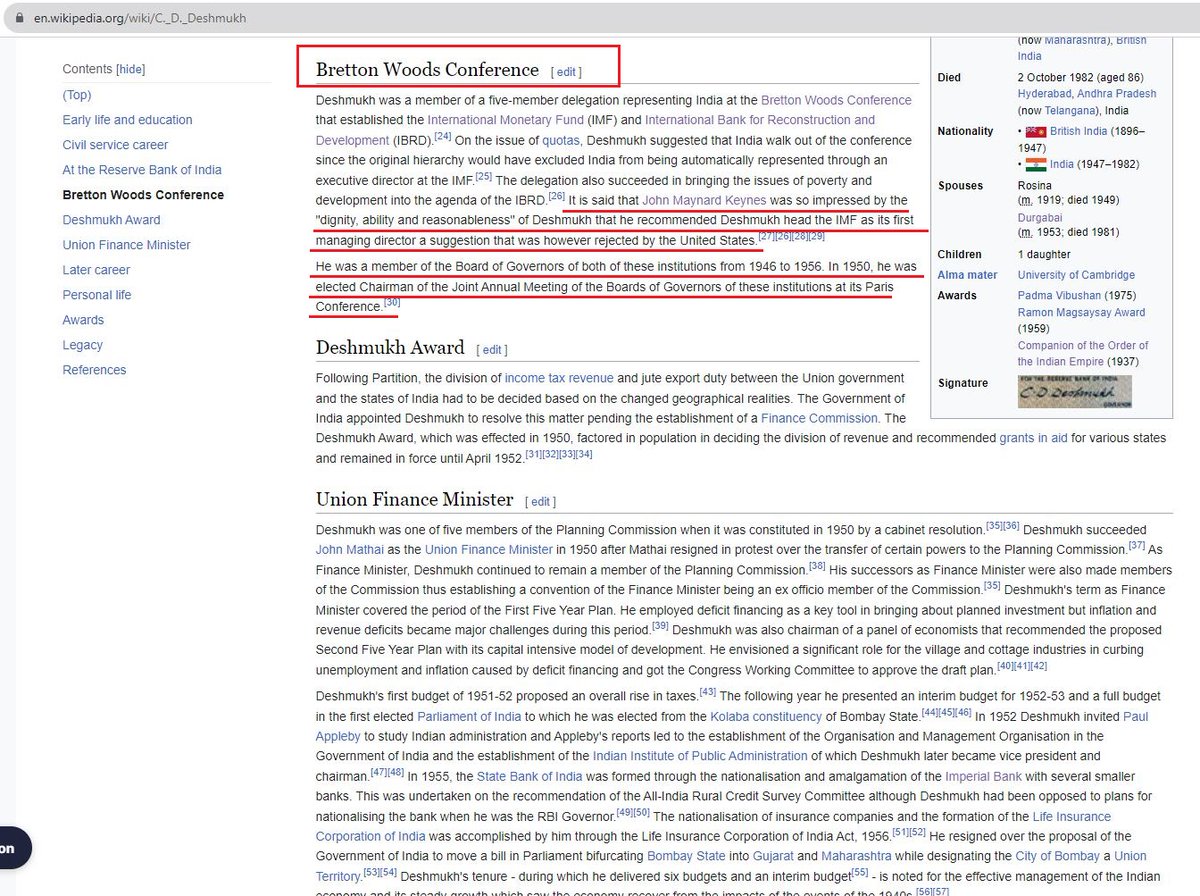The width and height of the screenshot is (1200, 896).
Task: Jump to Personal life section
Action: coord(97,295)
